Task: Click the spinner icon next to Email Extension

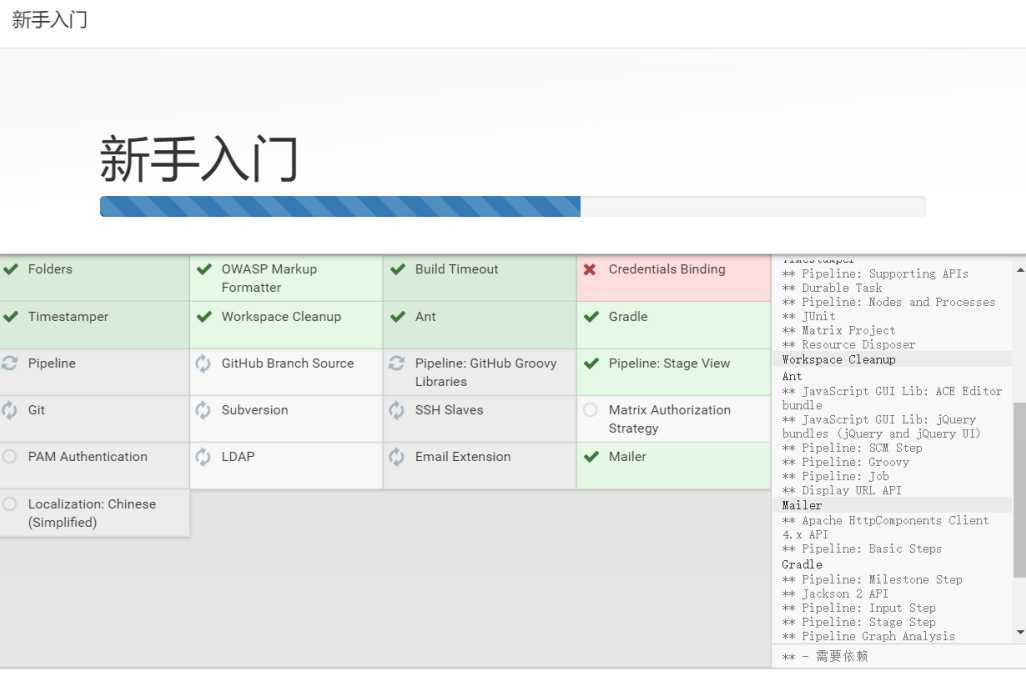Action: [397, 457]
